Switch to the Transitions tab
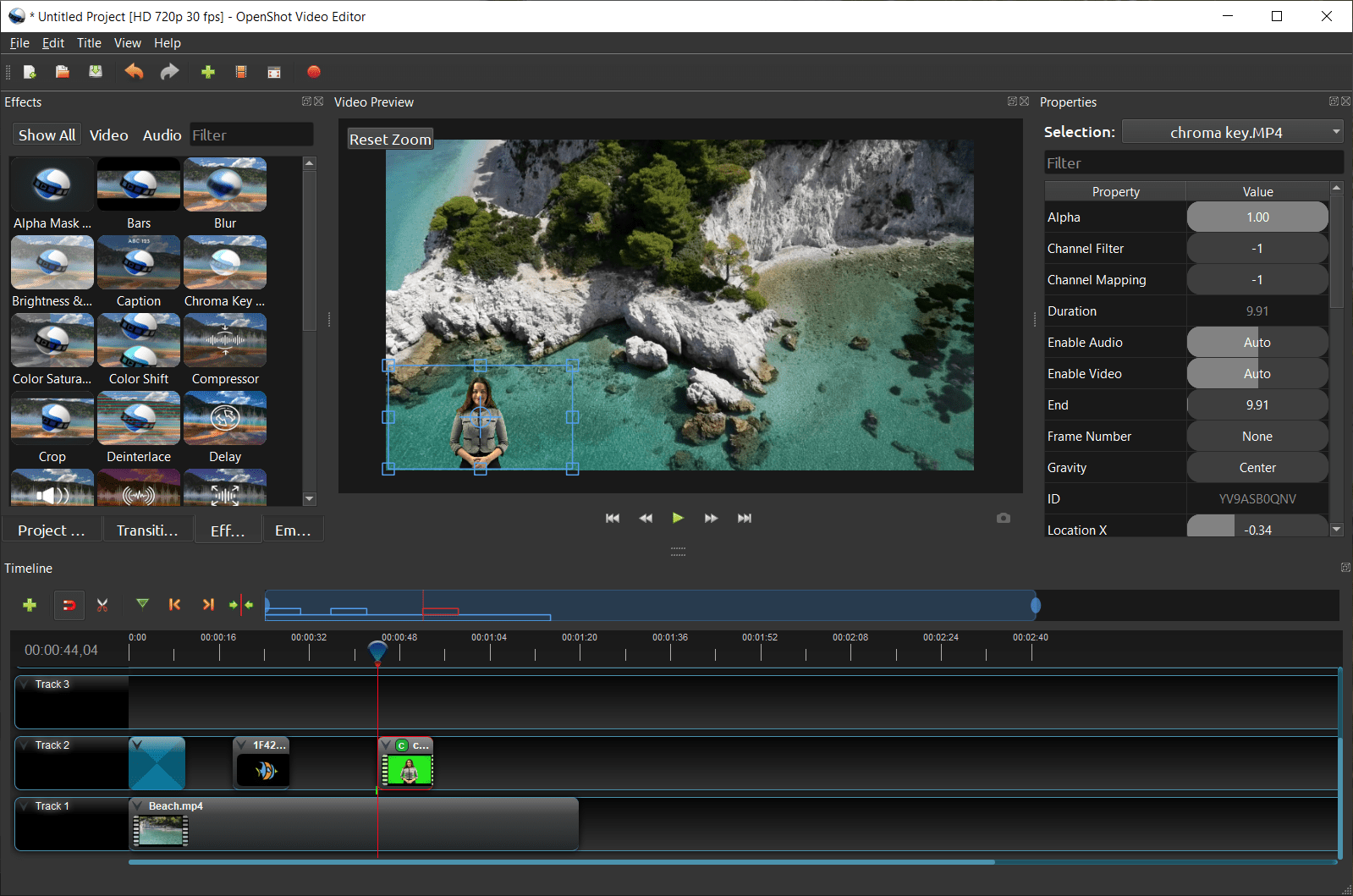The width and height of the screenshot is (1353, 896). click(x=147, y=530)
